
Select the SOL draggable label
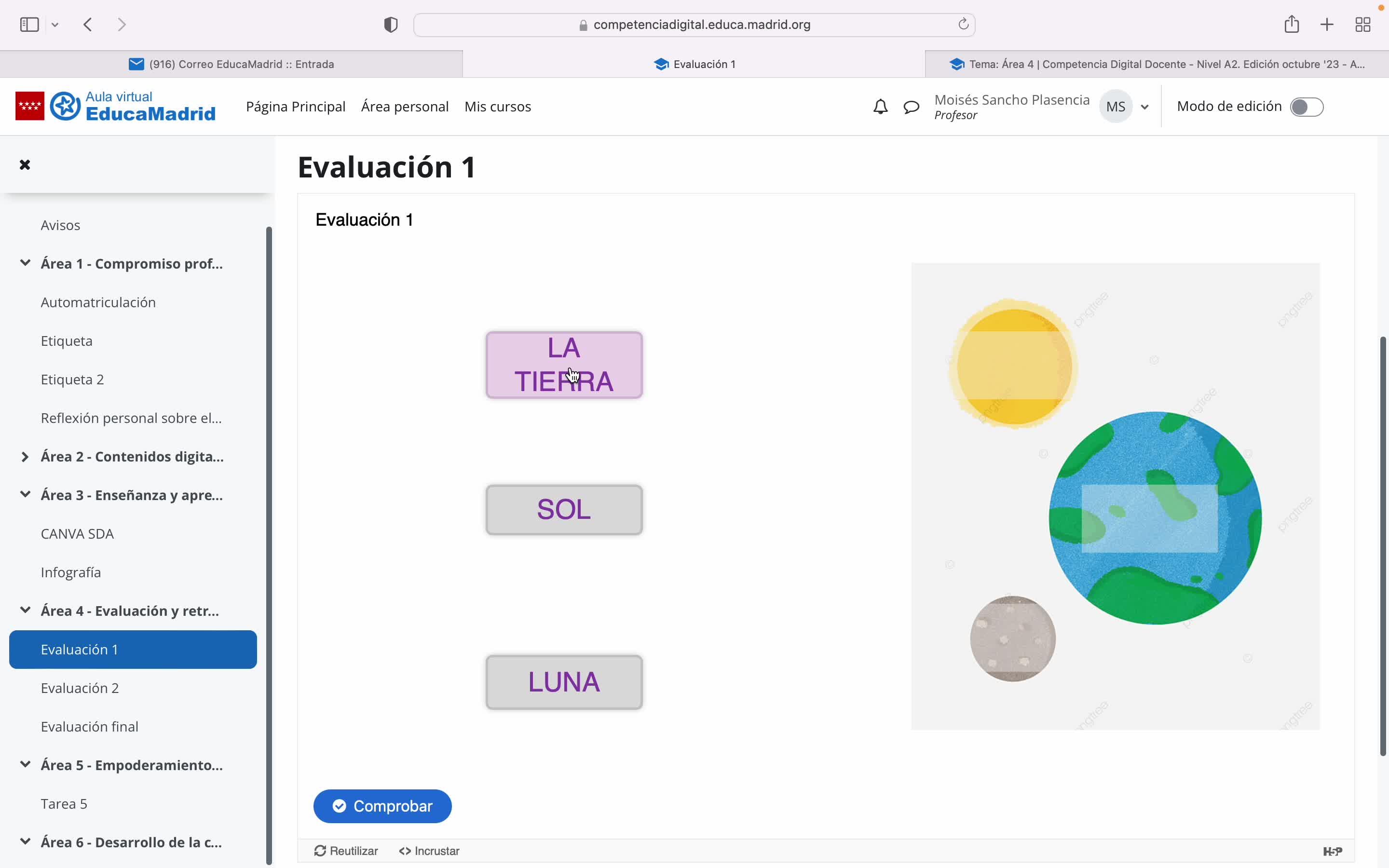point(564,510)
